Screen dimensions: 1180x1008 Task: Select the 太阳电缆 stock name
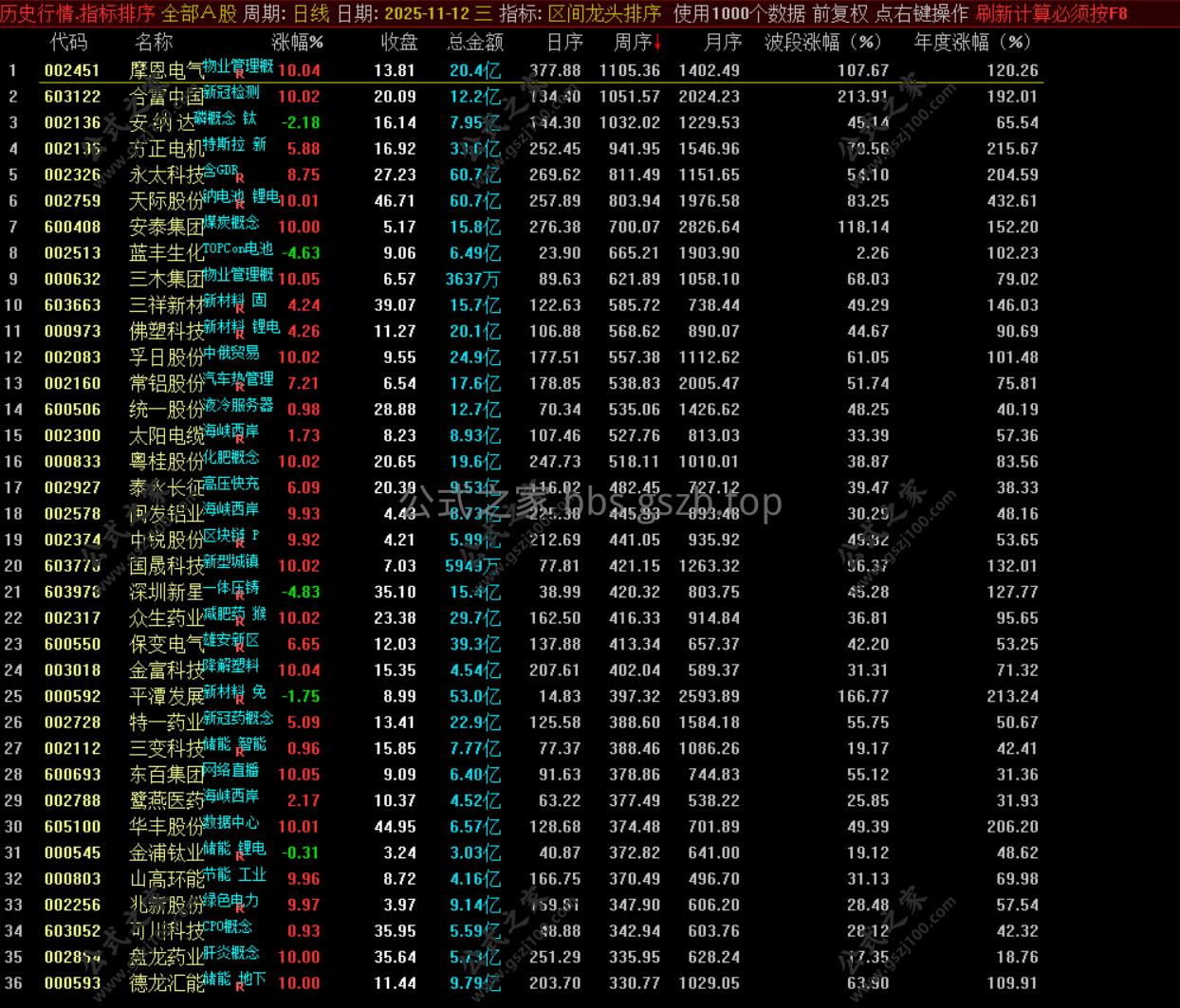(x=166, y=435)
